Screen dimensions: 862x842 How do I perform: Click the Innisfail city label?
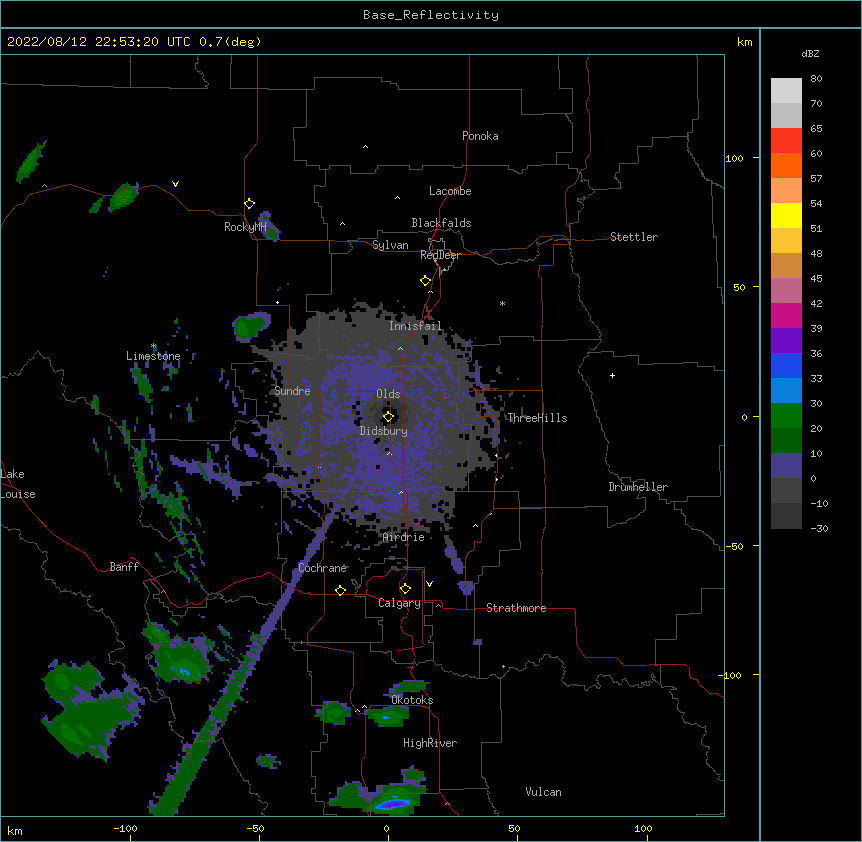pyautogui.click(x=415, y=326)
